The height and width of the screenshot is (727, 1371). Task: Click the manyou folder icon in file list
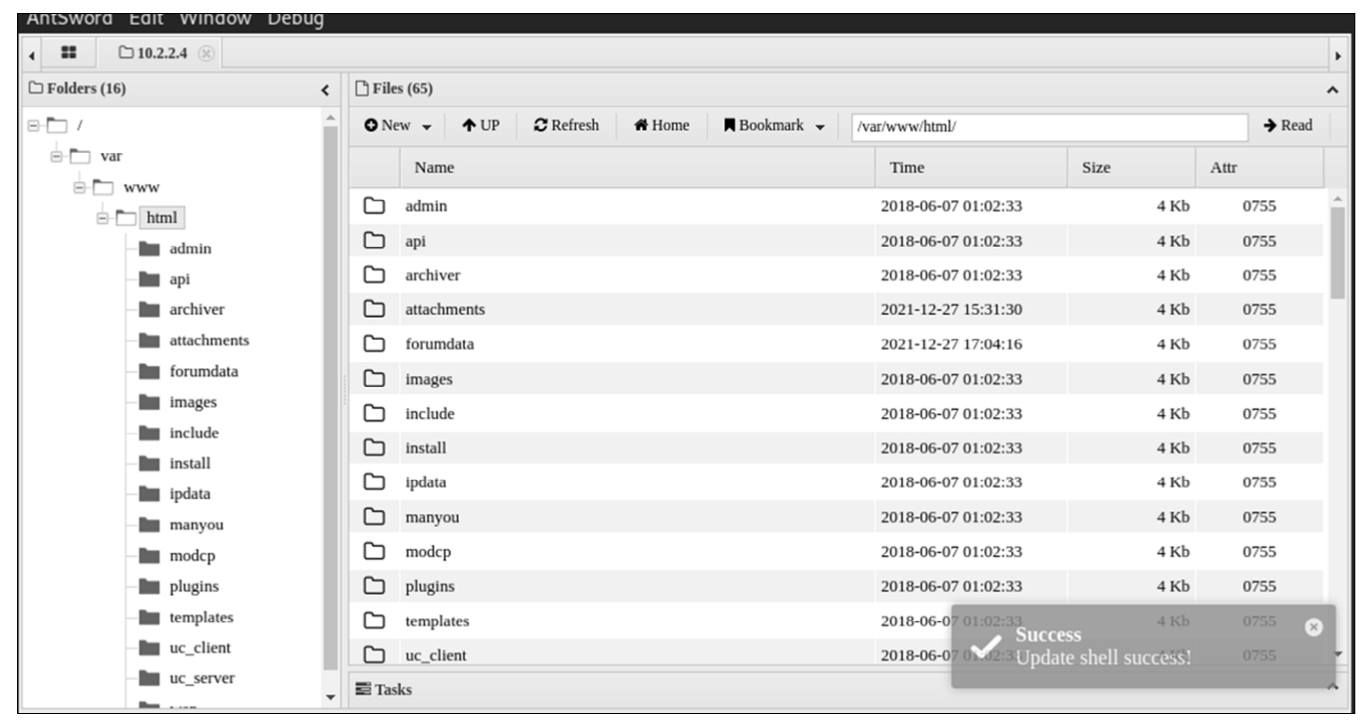[374, 518]
